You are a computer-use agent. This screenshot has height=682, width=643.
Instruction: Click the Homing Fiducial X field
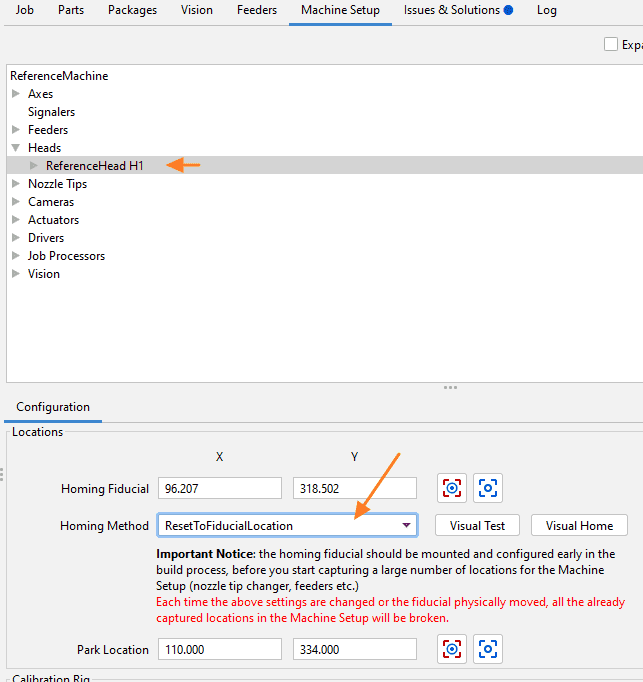coord(220,488)
